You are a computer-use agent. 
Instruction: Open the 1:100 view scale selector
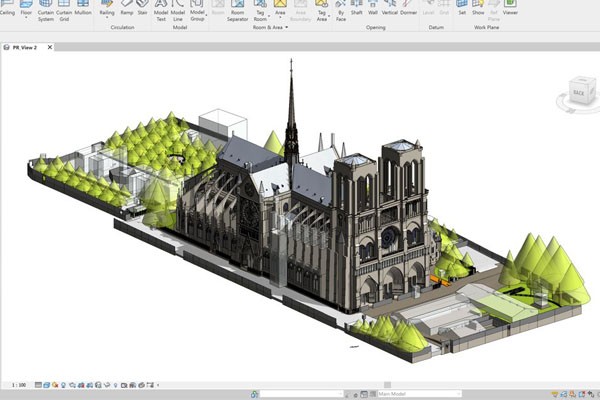tap(18, 385)
